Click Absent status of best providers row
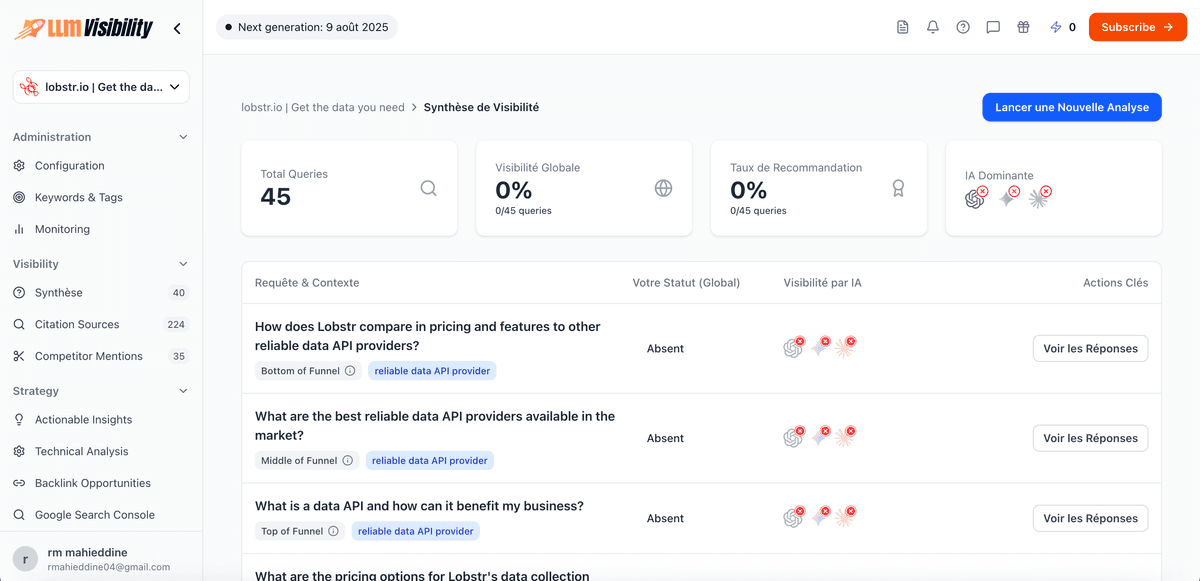This screenshot has width=1200, height=581. [665, 438]
